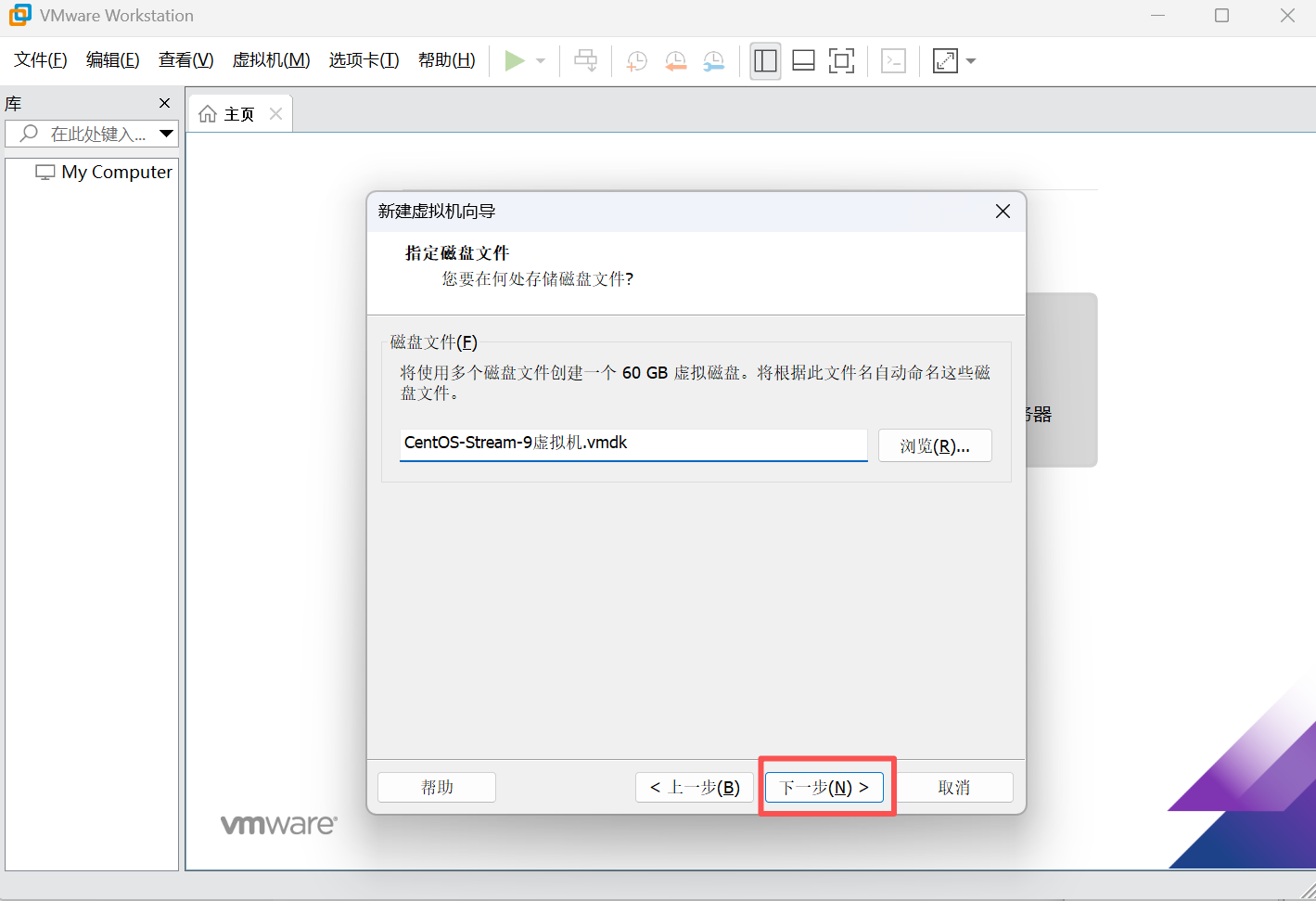
Task: Click the VMware Workstation logo icon
Action: click(19, 15)
